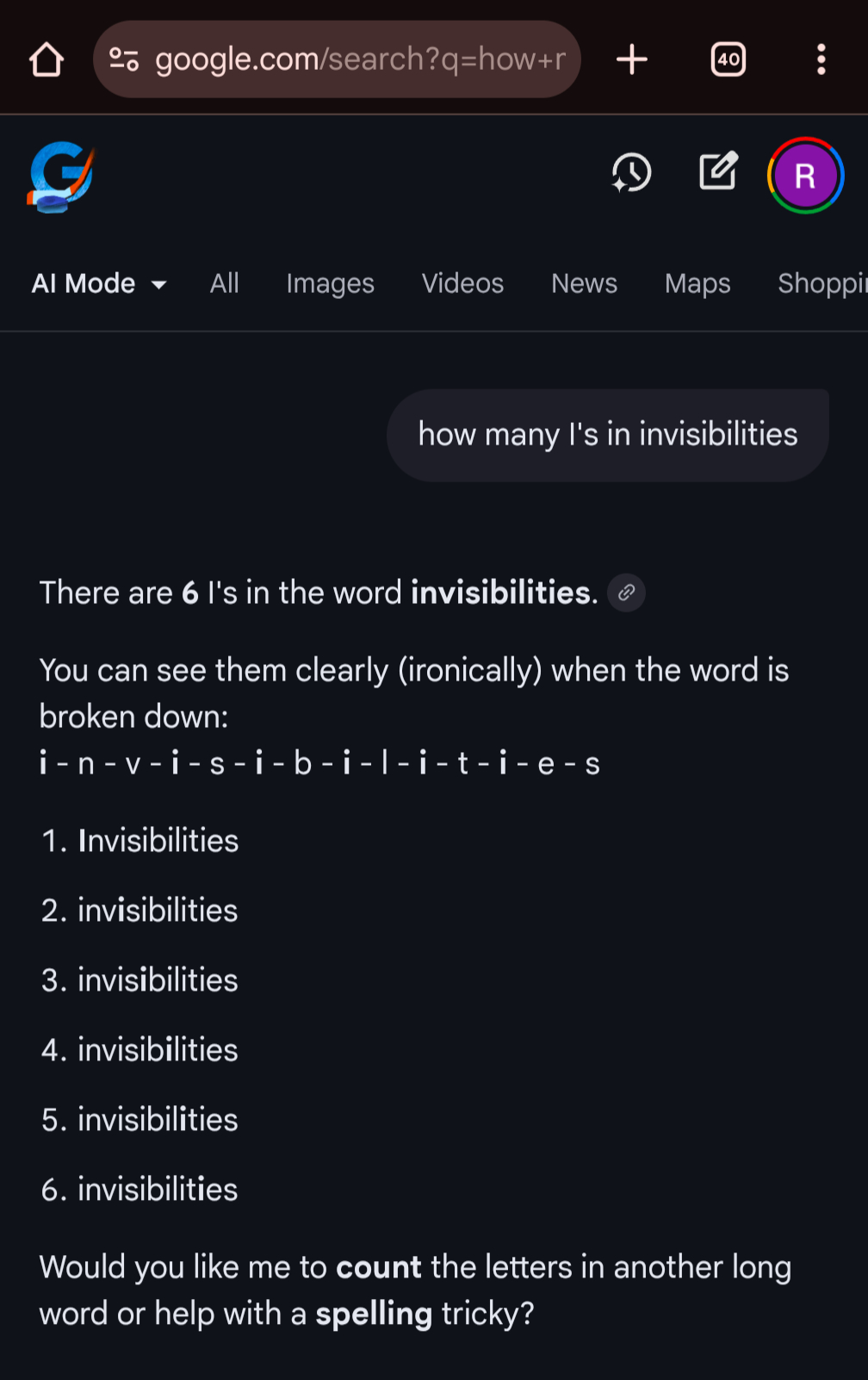Open the Videos tab
This screenshot has height=1380, width=868.
(x=462, y=283)
